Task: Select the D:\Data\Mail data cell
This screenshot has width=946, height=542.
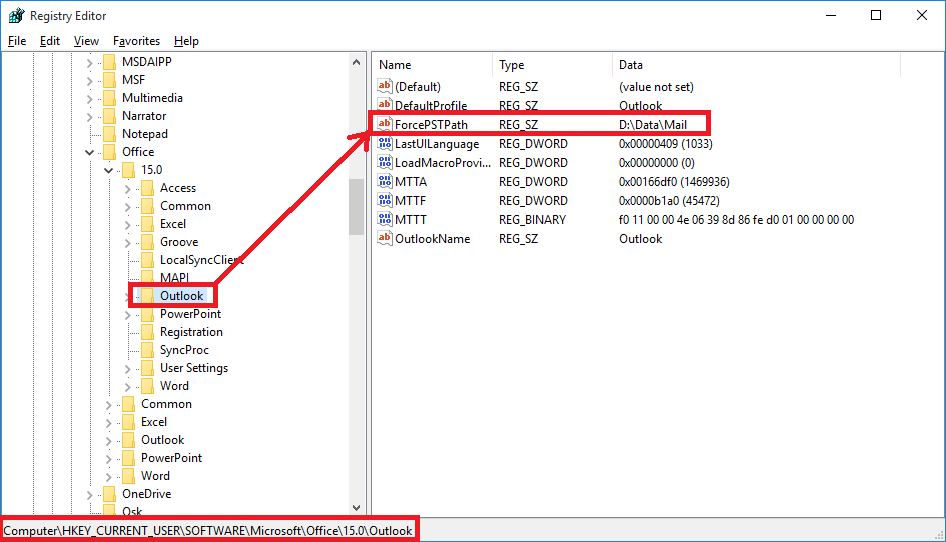Action: [653, 124]
